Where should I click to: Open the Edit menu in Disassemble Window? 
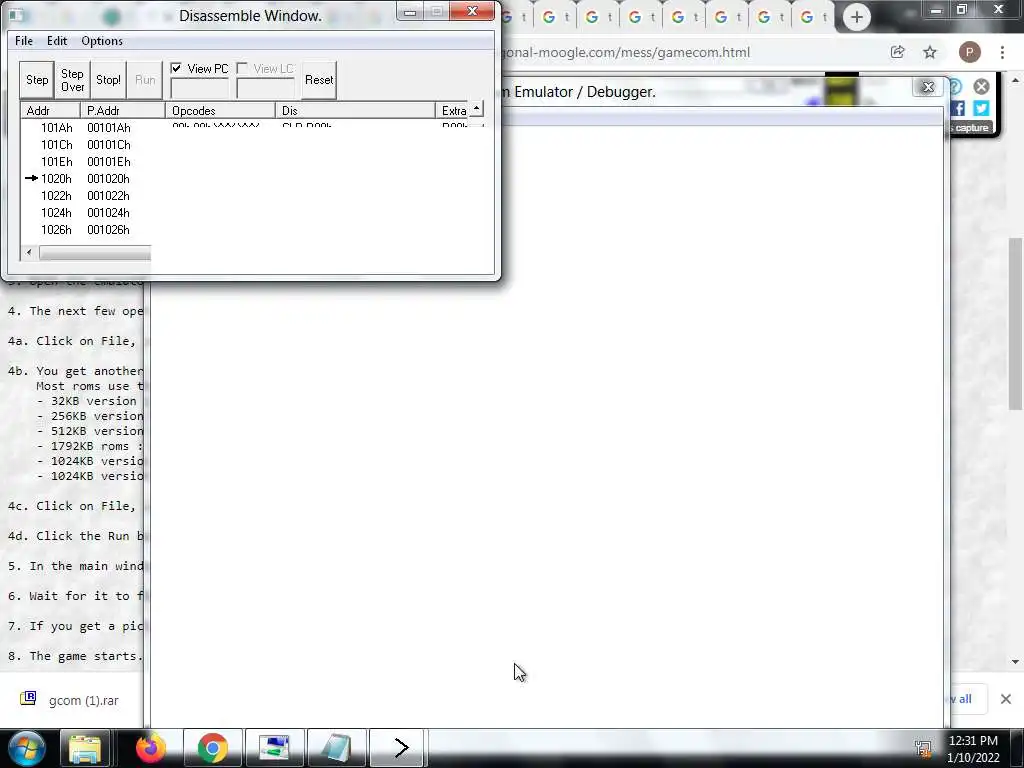(x=57, y=40)
